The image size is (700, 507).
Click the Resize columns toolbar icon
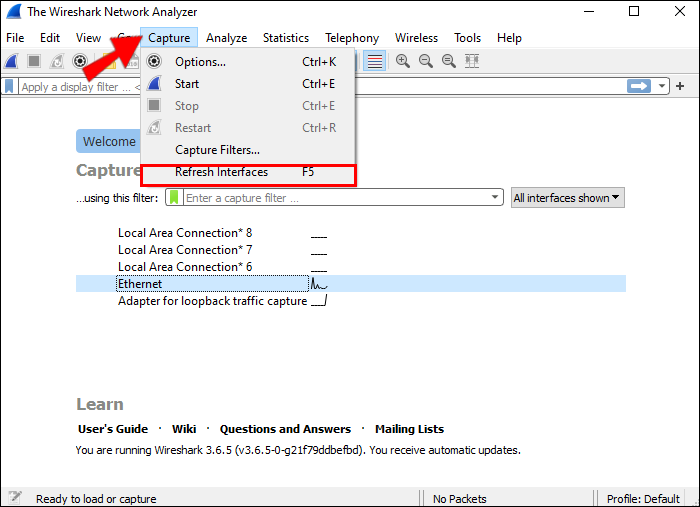(x=471, y=61)
